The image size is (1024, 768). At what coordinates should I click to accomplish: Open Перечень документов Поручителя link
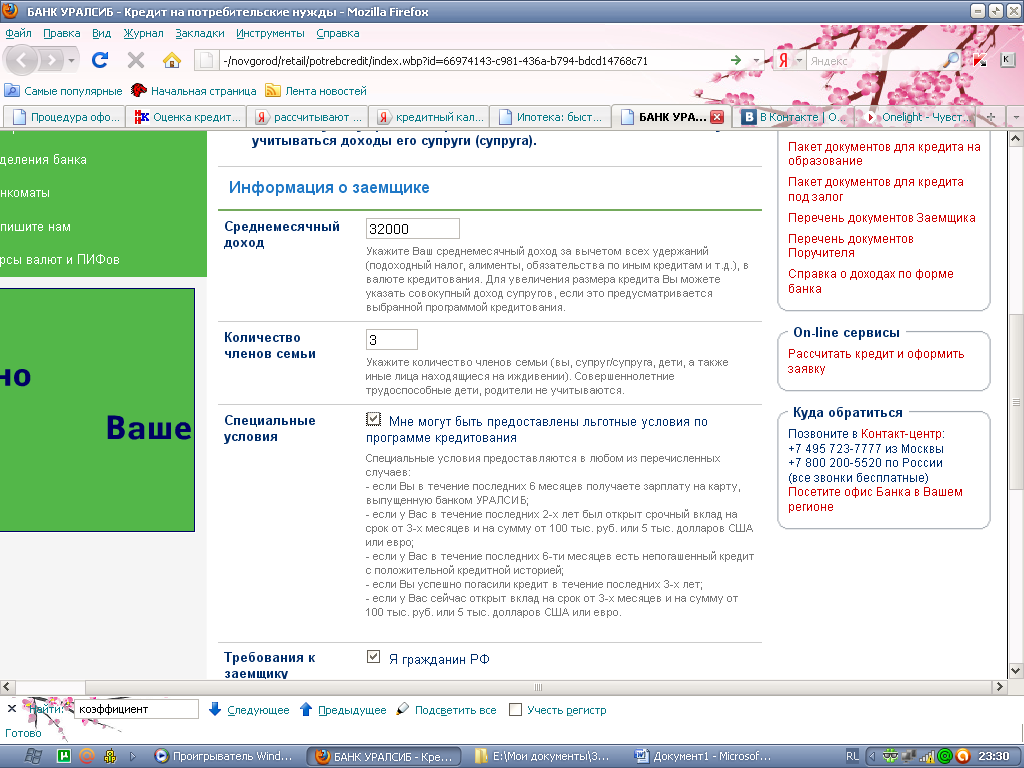(x=850, y=246)
